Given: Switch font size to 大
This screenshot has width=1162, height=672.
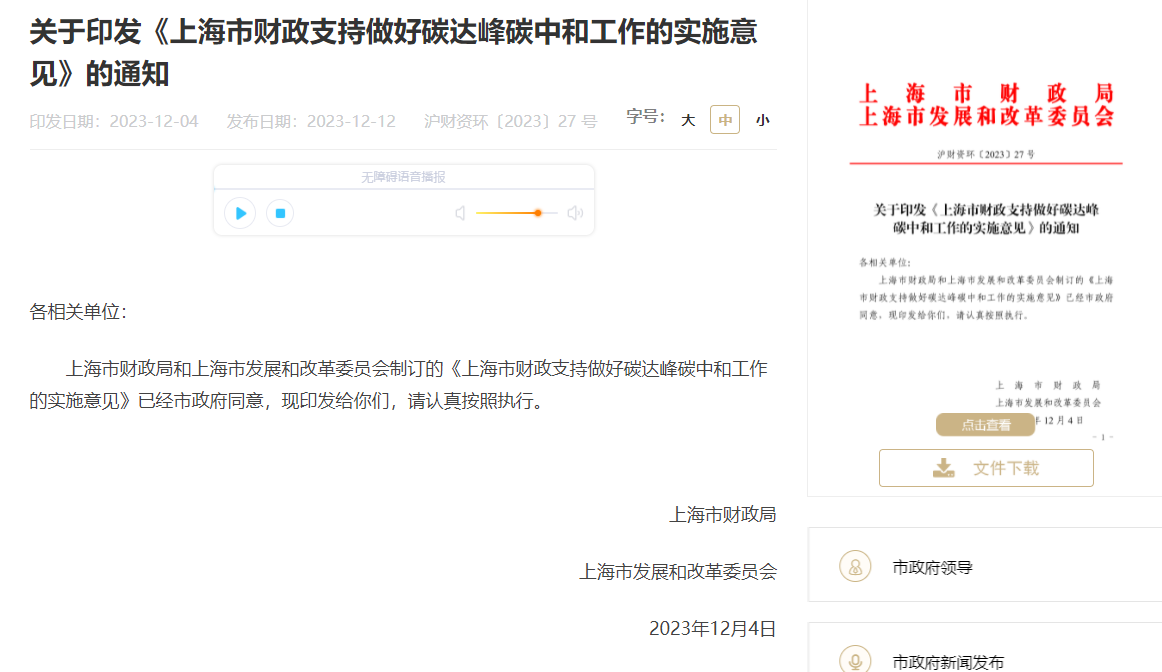Looking at the screenshot, I should coord(687,119).
